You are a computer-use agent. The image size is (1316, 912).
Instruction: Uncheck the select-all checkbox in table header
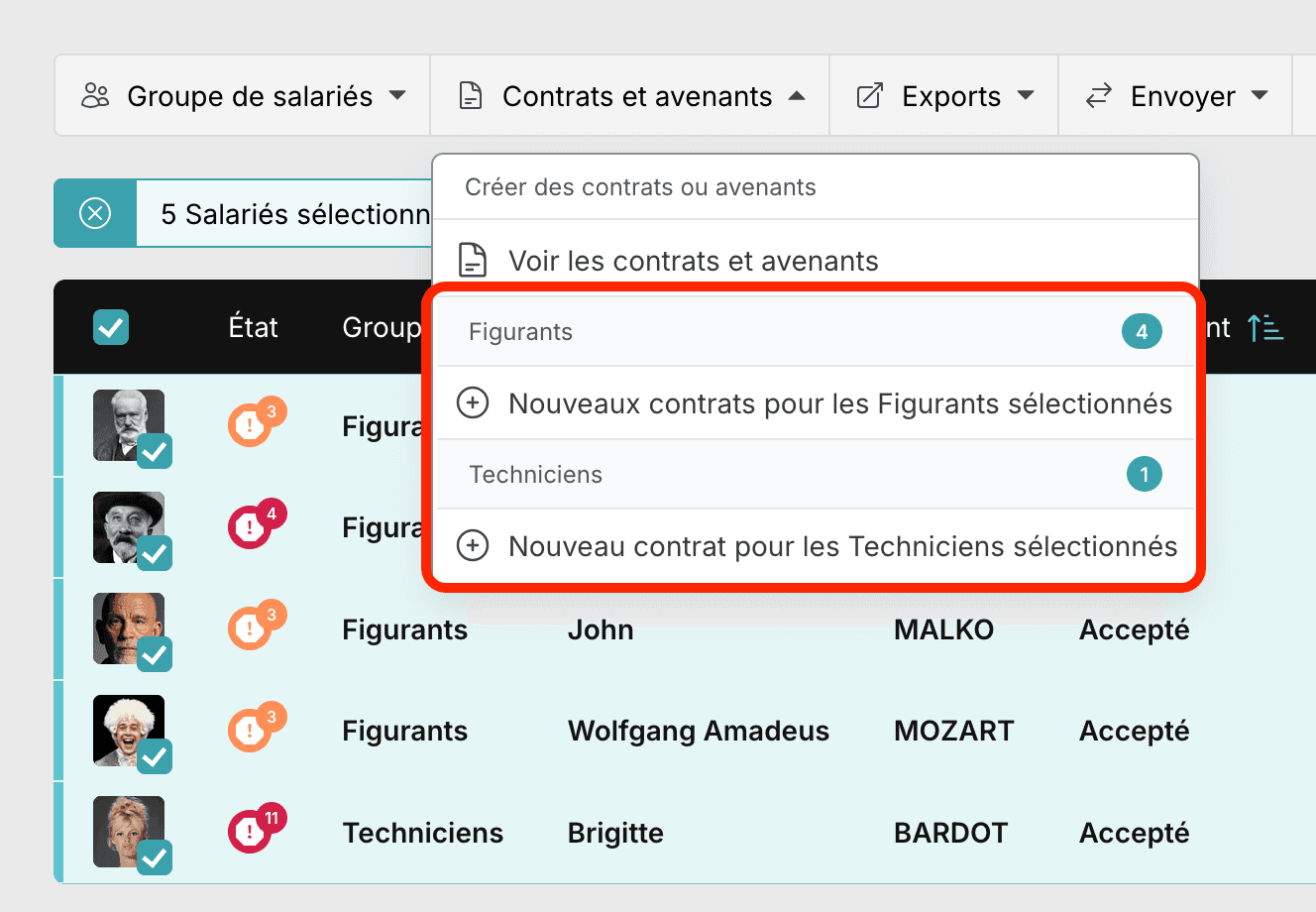[x=111, y=327]
